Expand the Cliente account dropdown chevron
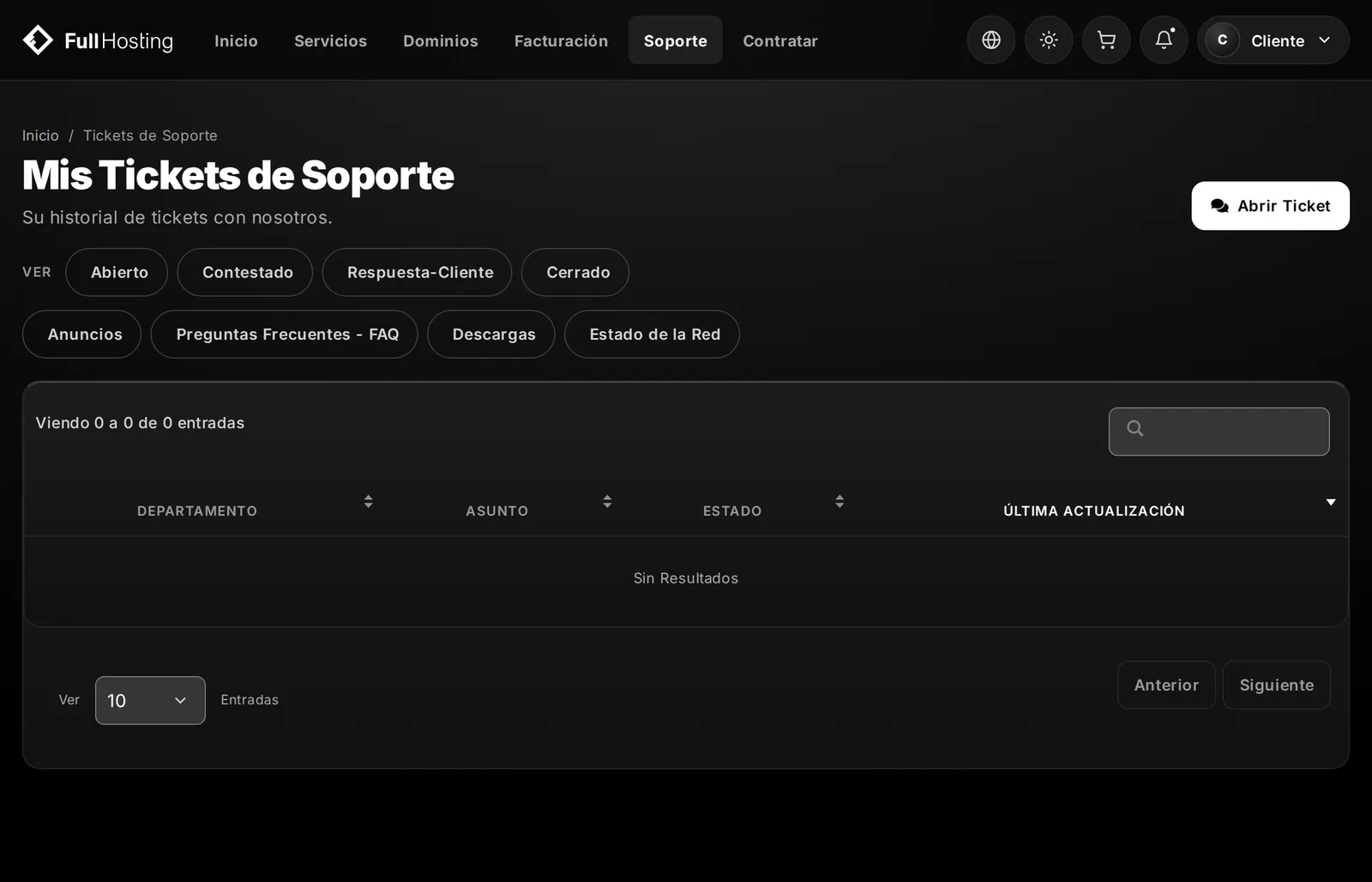This screenshot has width=1372, height=882. click(1324, 39)
